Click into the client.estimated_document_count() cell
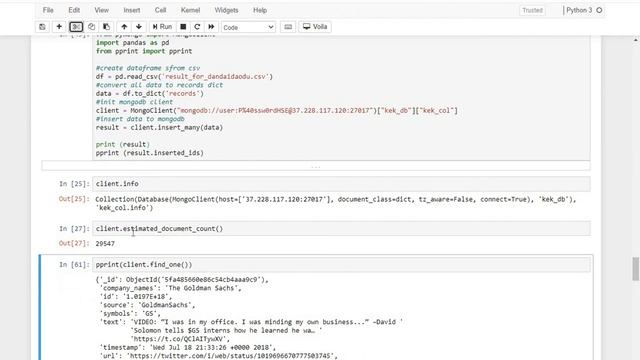 tap(341, 229)
